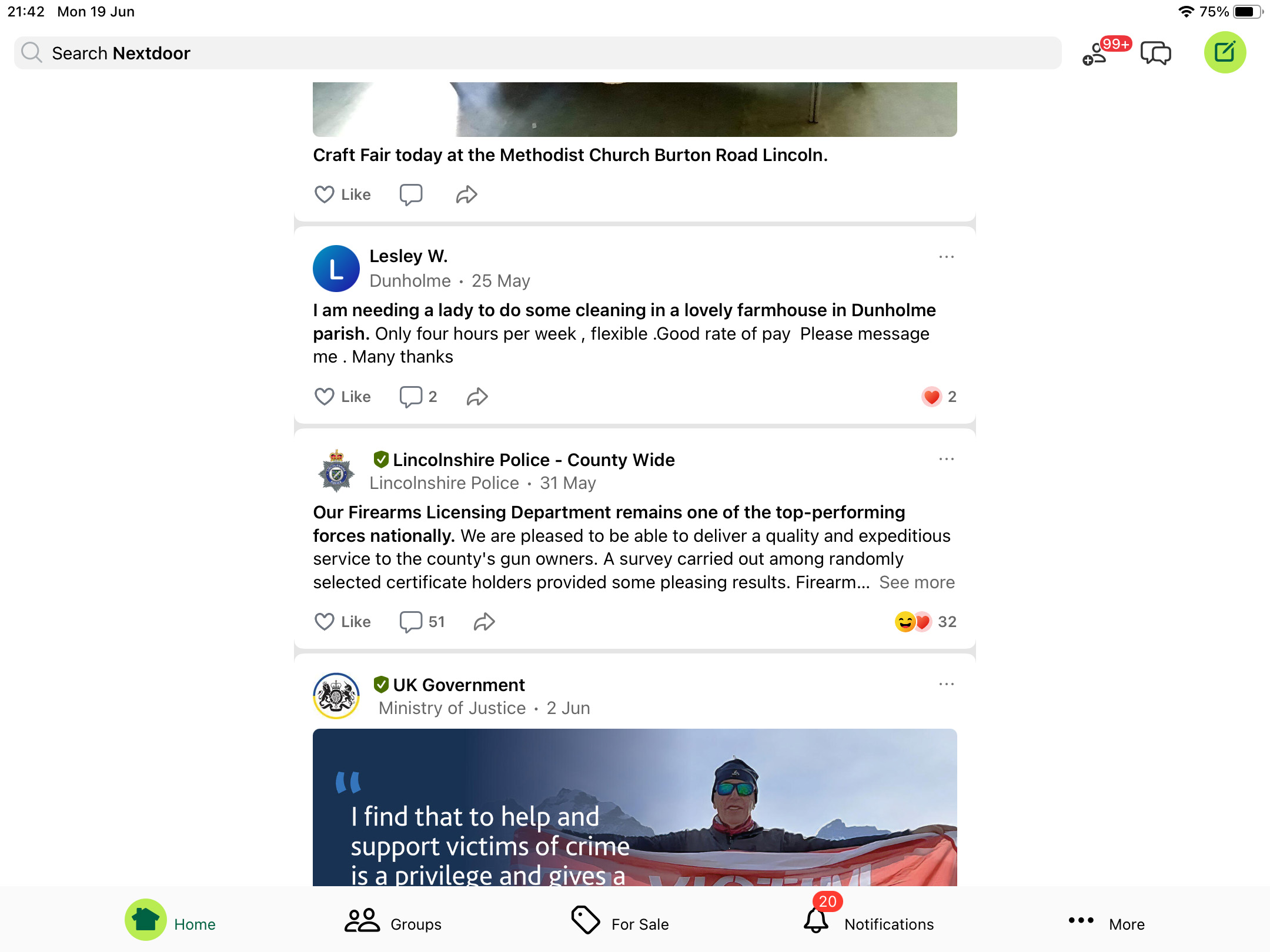Viewport: 1270px width, 952px height.
Task: Like Lesley W.'s cleaning post
Action: click(342, 397)
